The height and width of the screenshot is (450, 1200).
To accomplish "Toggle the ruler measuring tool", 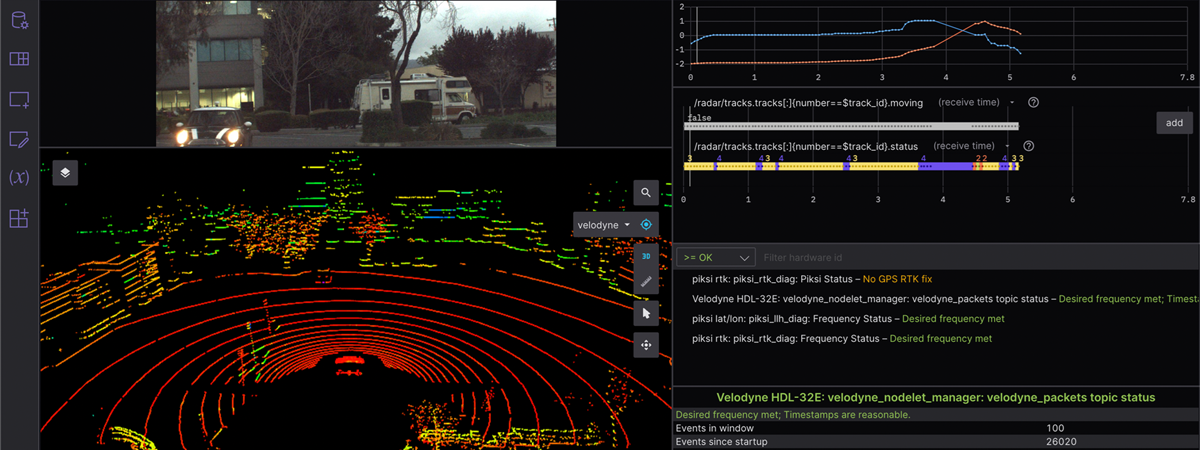I will coord(646,283).
